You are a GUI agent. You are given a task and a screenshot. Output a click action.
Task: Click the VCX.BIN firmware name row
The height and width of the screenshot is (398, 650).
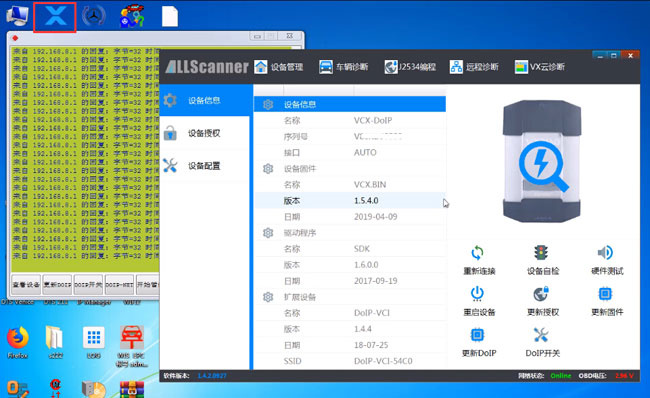coord(349,184)
